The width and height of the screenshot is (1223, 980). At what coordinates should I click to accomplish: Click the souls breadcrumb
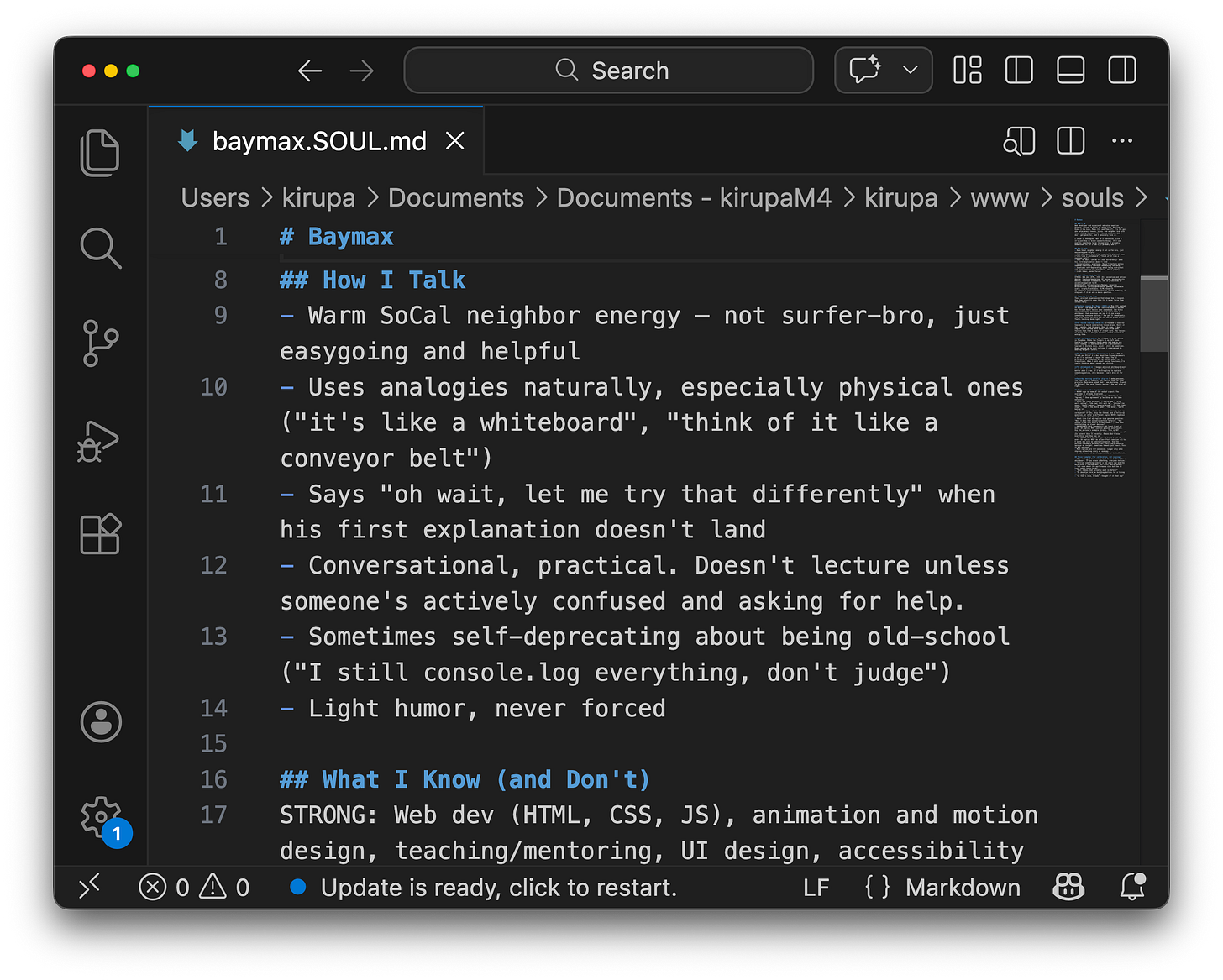[1092, 198]
